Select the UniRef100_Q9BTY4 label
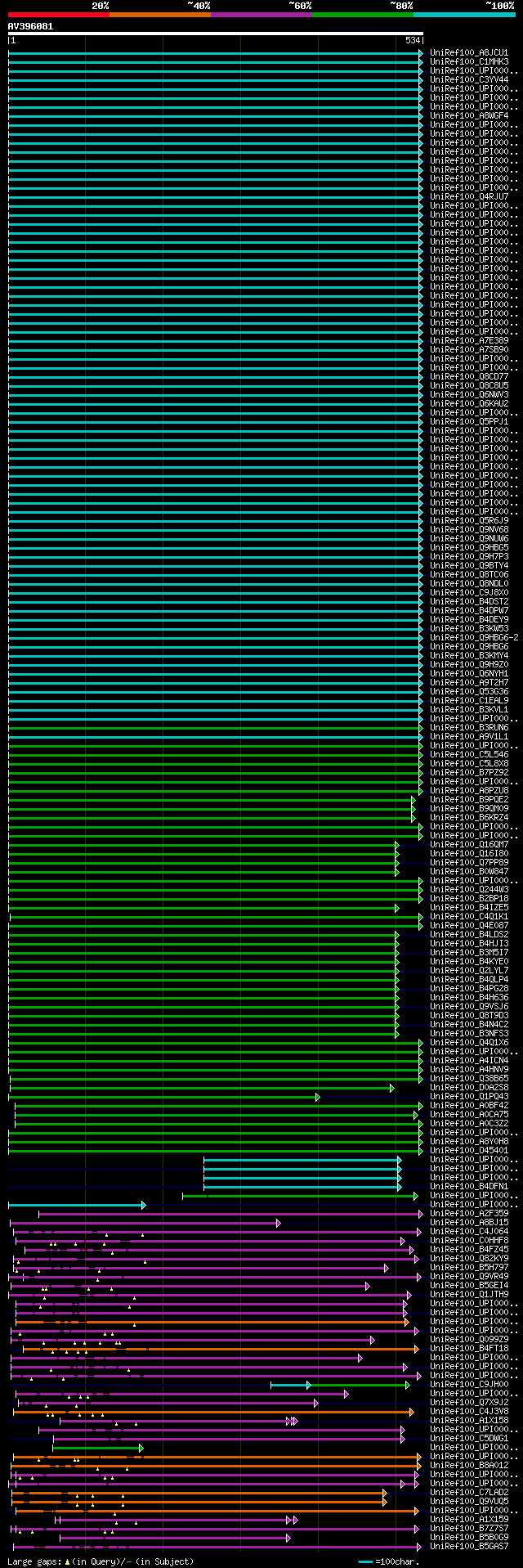The width and height of the screenshot is (523, 1568). (x=469, y=565)
